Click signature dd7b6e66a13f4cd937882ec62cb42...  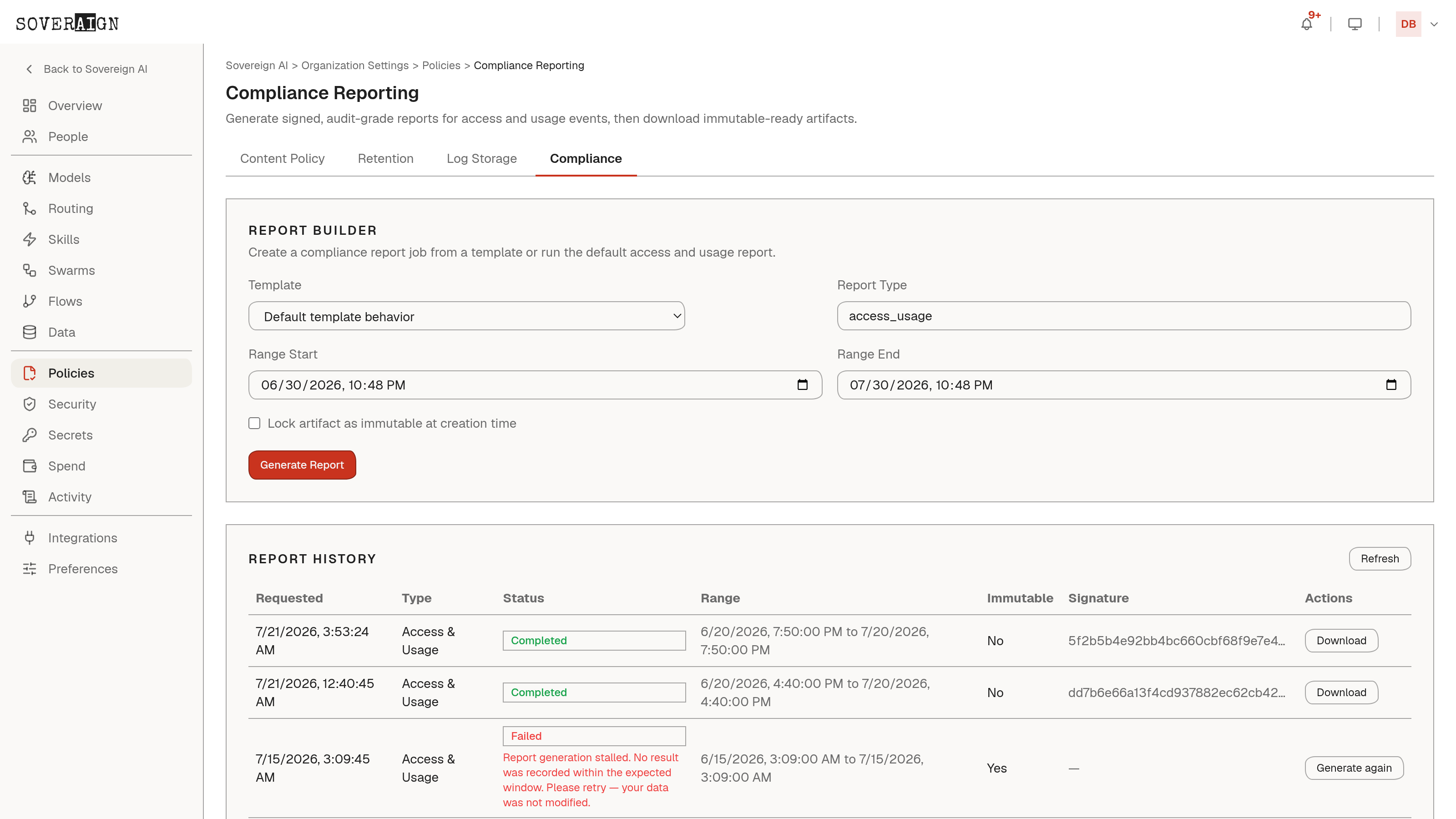tap(1176, 693)
